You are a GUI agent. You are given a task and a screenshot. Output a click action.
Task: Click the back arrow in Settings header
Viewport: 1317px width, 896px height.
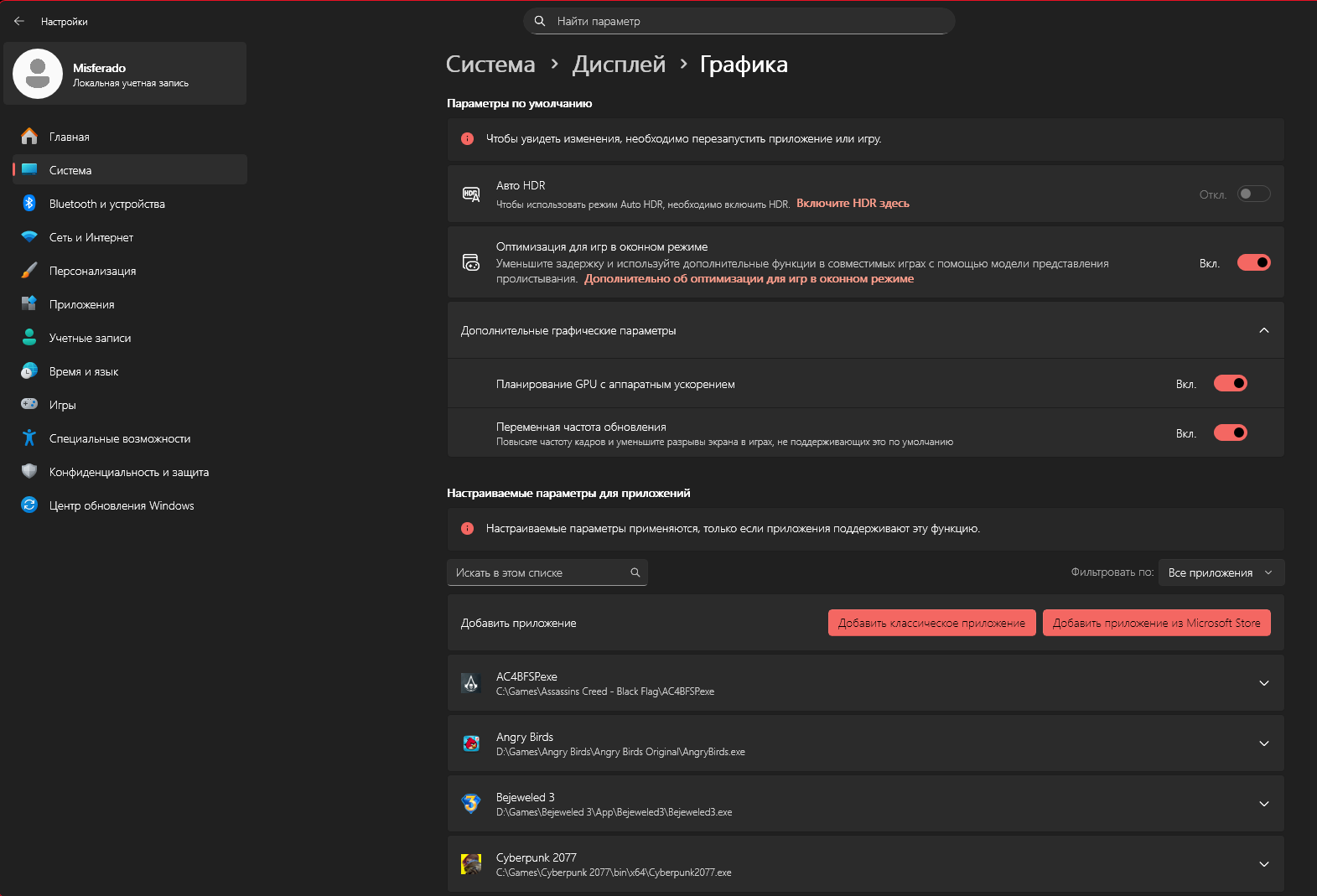pos(19,21)
